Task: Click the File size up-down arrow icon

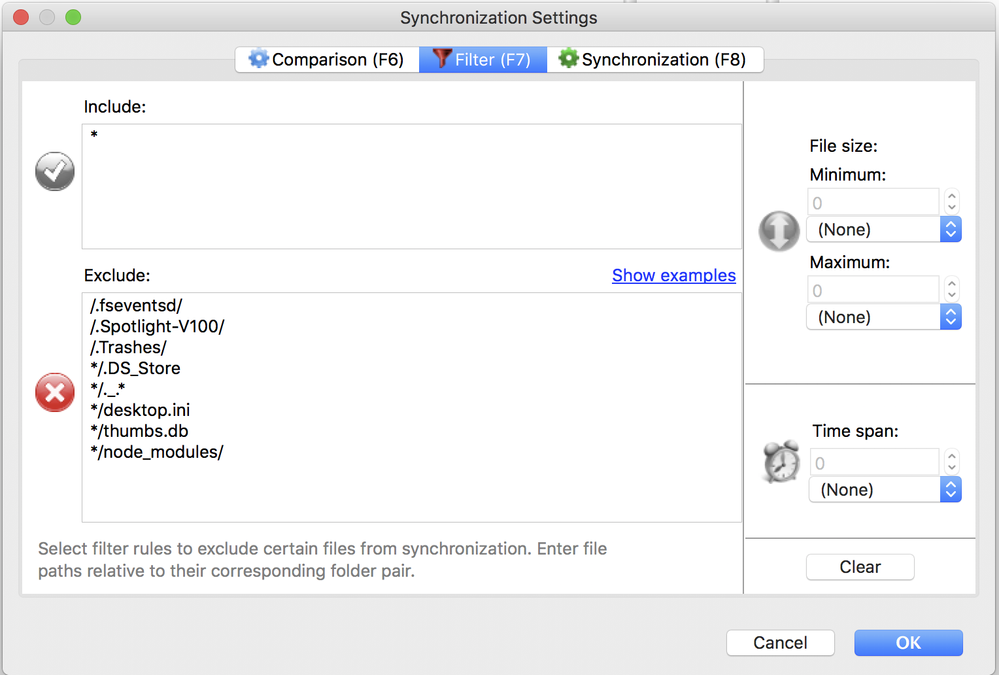Action: [x=780, y=230]
